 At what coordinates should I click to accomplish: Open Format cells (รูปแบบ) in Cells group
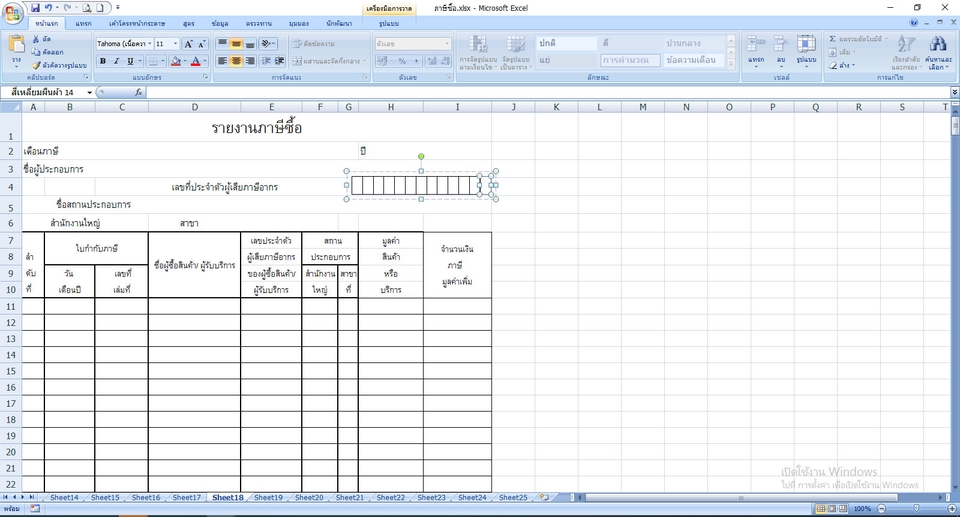point(806,50)
